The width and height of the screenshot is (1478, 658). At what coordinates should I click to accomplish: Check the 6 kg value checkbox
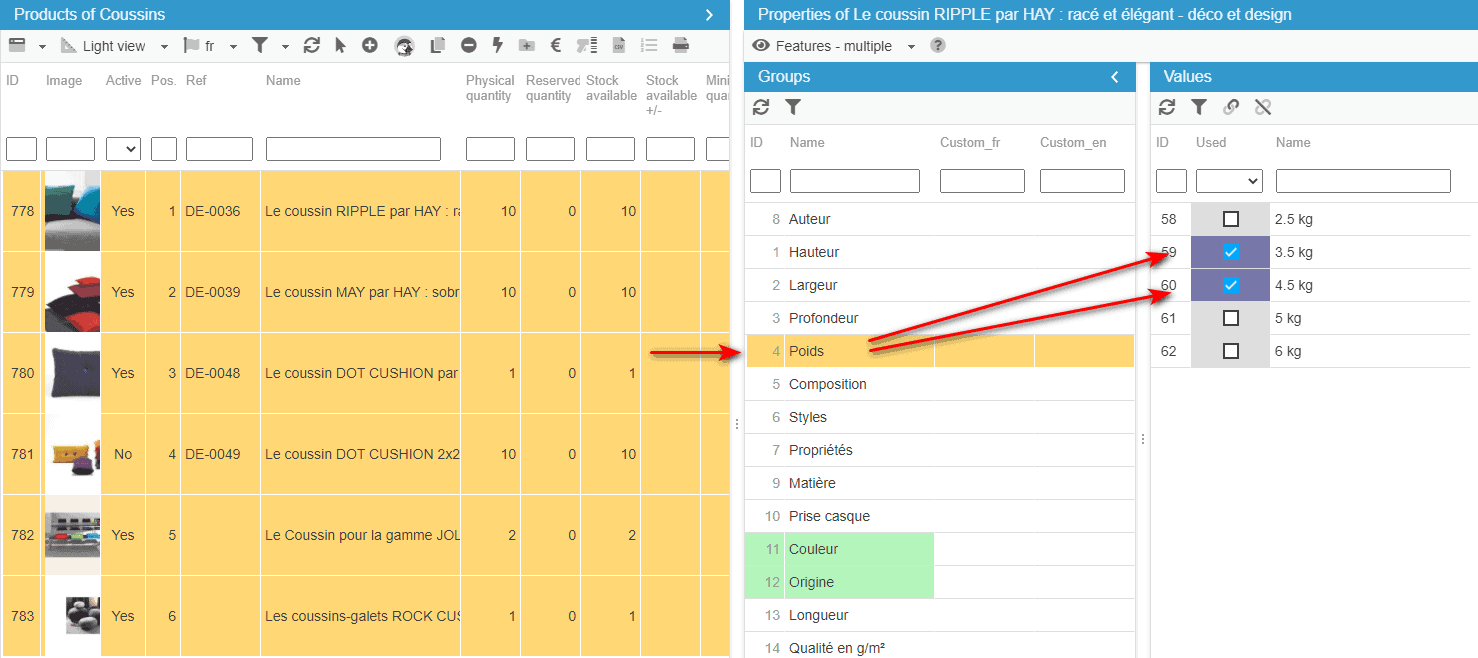pyautogui.click(x=1231, y=351)
